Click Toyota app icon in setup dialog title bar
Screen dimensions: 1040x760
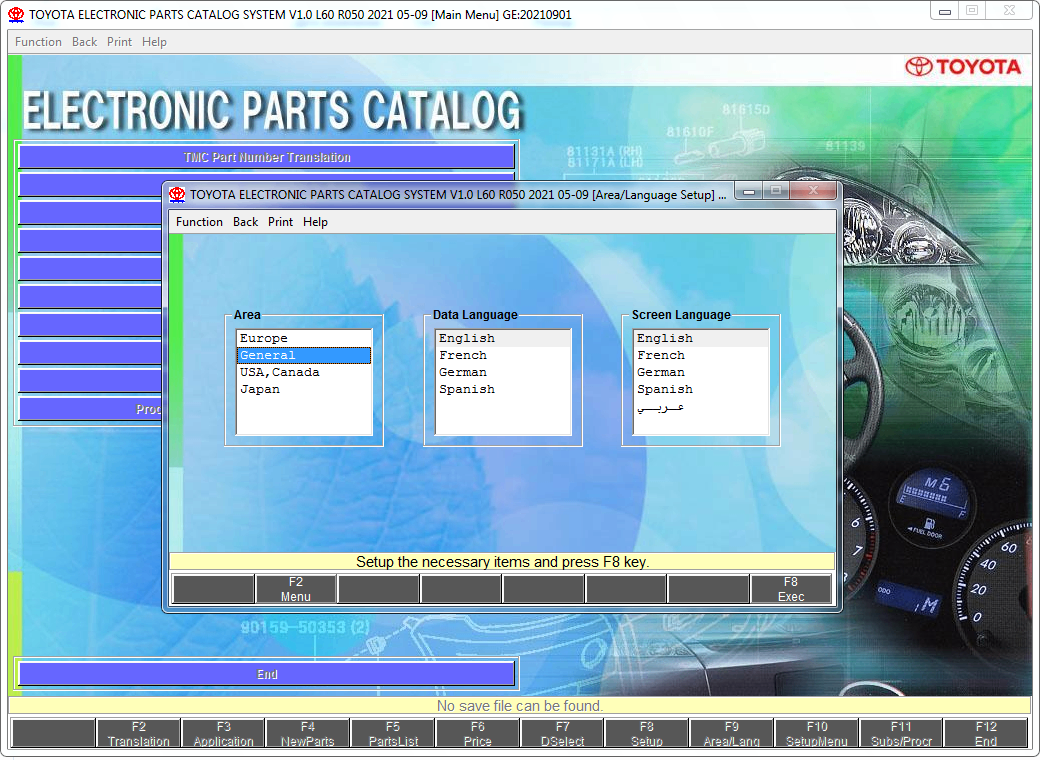(x=177, y=194)
